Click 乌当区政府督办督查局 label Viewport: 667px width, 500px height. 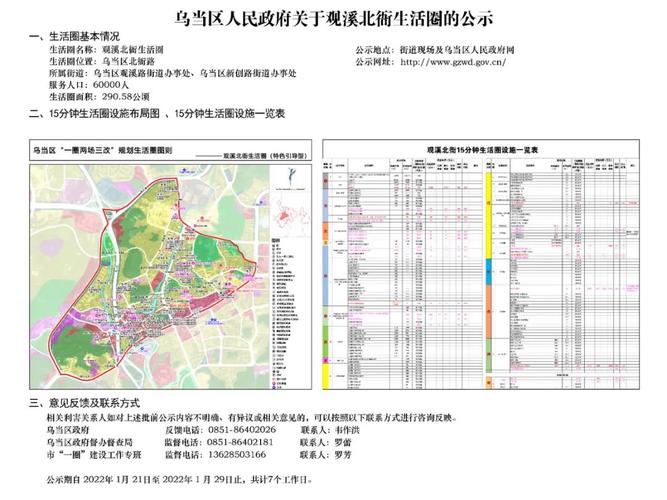pos(89,442)
